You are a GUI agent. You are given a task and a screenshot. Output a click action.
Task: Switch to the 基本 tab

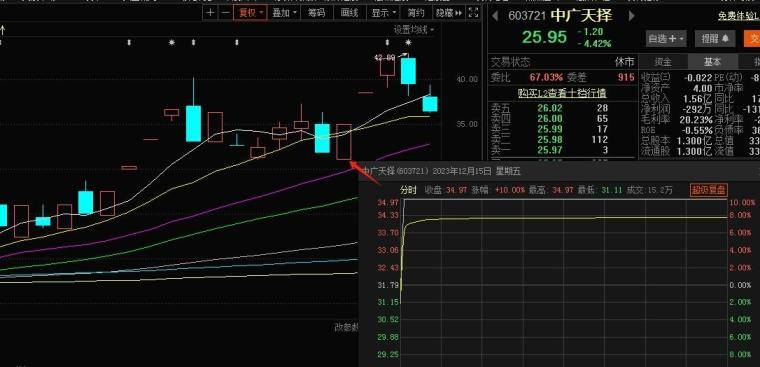(x=712, y=62)
